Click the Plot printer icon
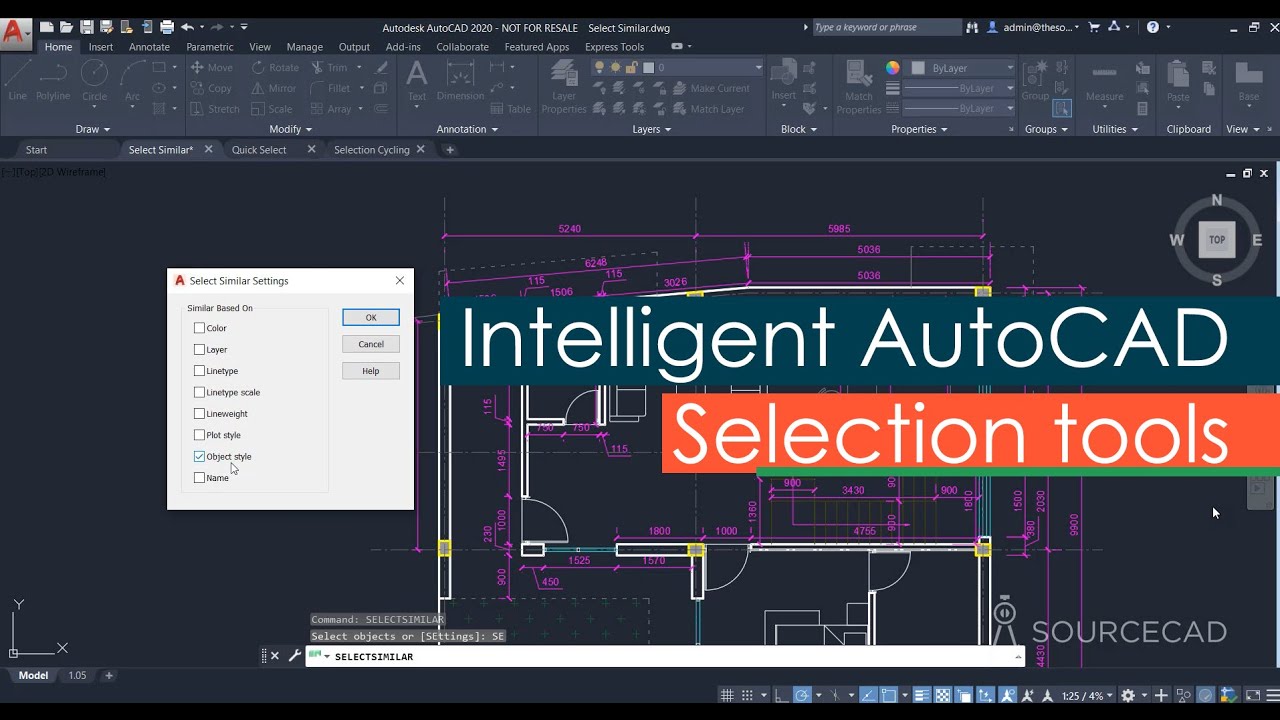Screen dimensions: 1280x720 (167, 27)
